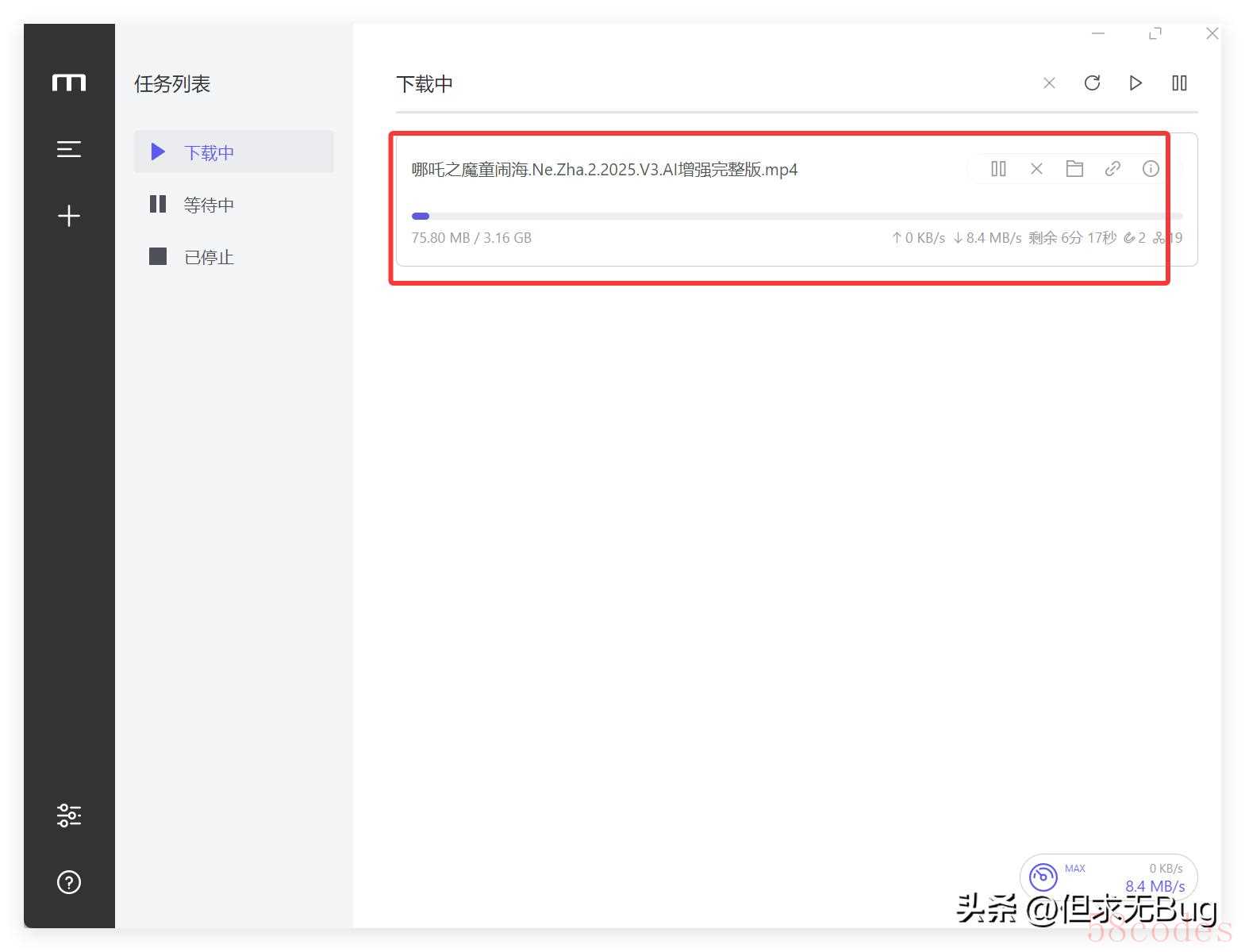1245x952 pixels.
Task: Refresh the task list
Action: click(x=1092, y=83)
